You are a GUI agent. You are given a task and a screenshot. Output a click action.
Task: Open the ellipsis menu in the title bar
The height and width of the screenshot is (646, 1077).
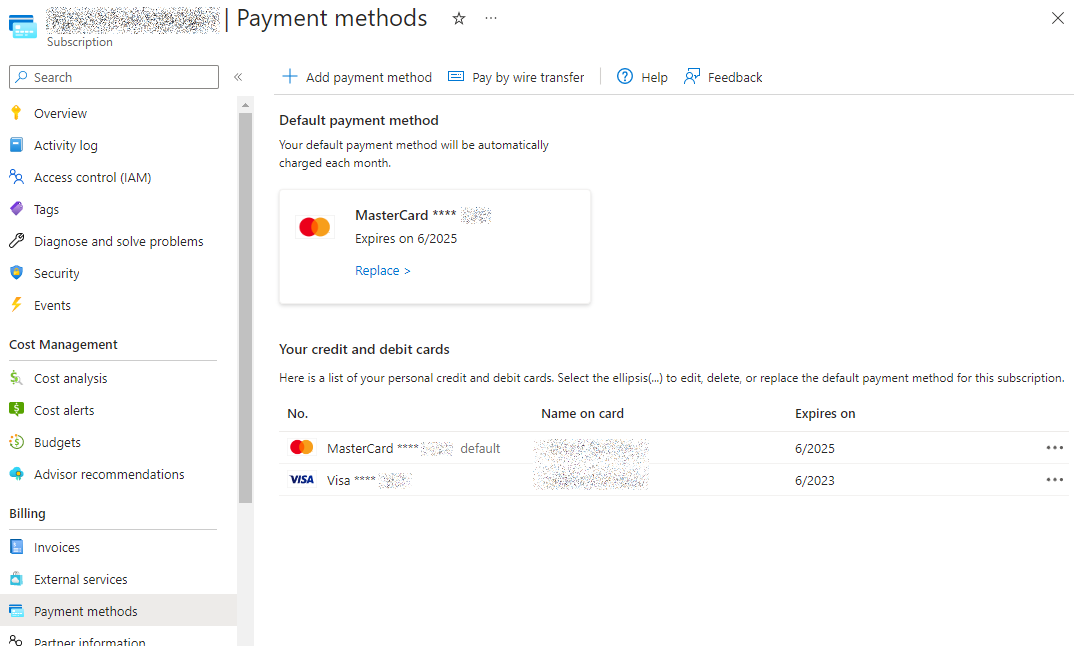point(491,18)
